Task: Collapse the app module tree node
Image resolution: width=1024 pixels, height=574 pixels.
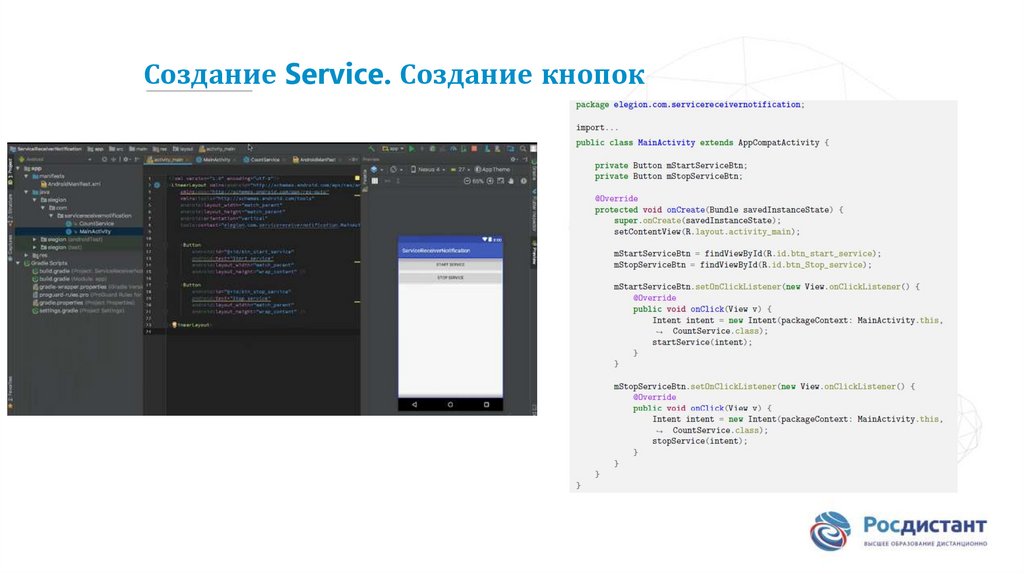Action: point(18,168)
